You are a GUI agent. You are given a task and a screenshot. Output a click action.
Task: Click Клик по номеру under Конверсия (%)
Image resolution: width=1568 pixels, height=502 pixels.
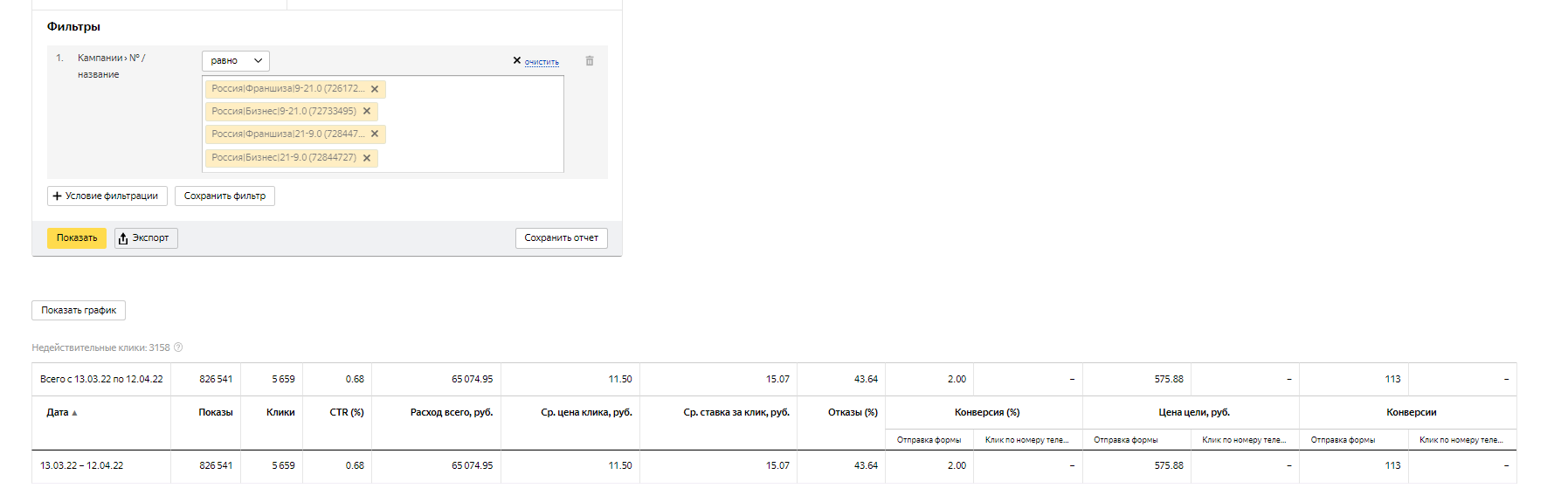click(x=1026, y=440)
